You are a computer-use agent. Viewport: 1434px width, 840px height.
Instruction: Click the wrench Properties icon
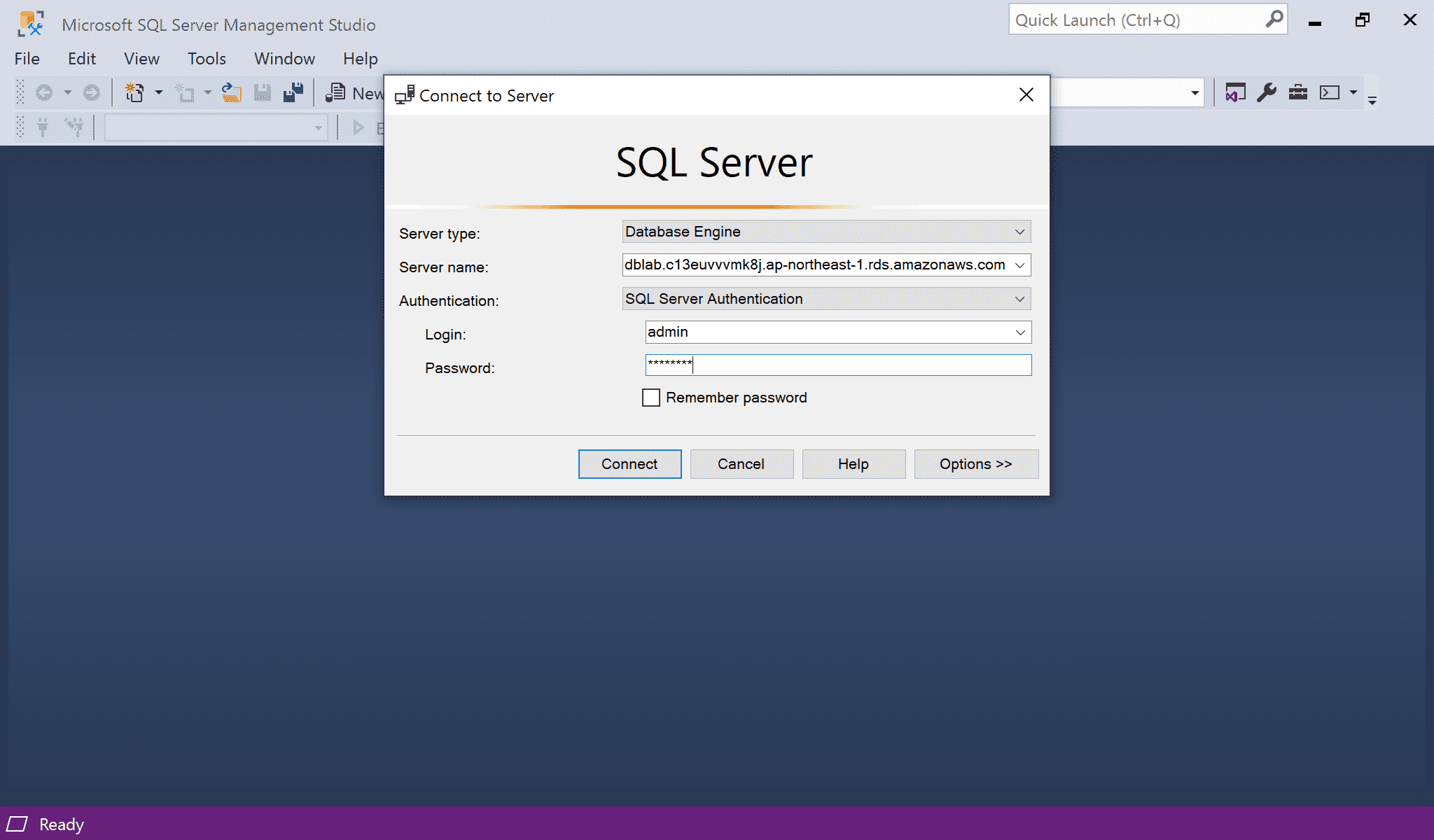point(1267,92)
